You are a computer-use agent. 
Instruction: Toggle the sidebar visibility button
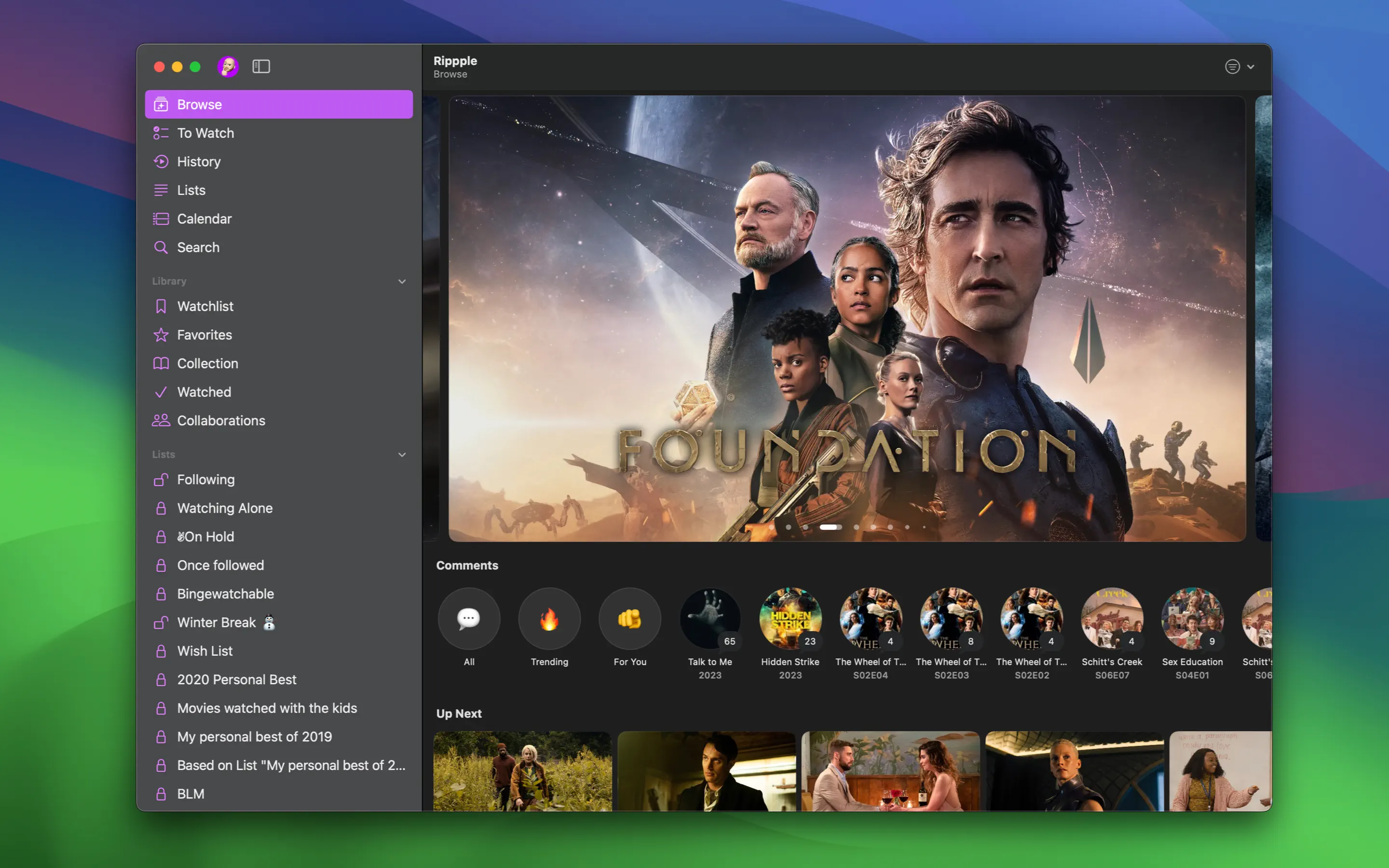pos(261,67)
